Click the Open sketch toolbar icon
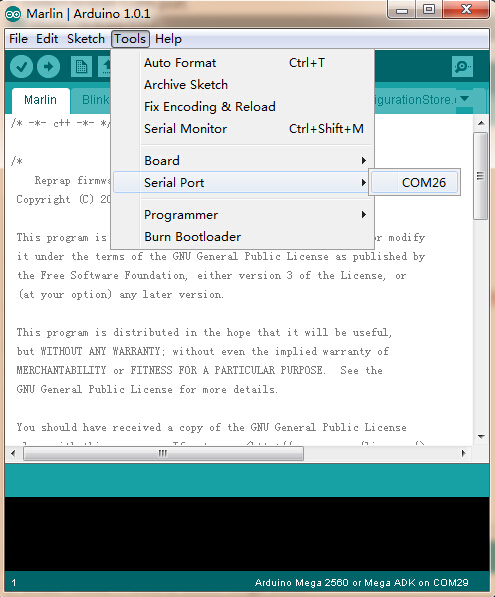 click(x=104, y=67)
